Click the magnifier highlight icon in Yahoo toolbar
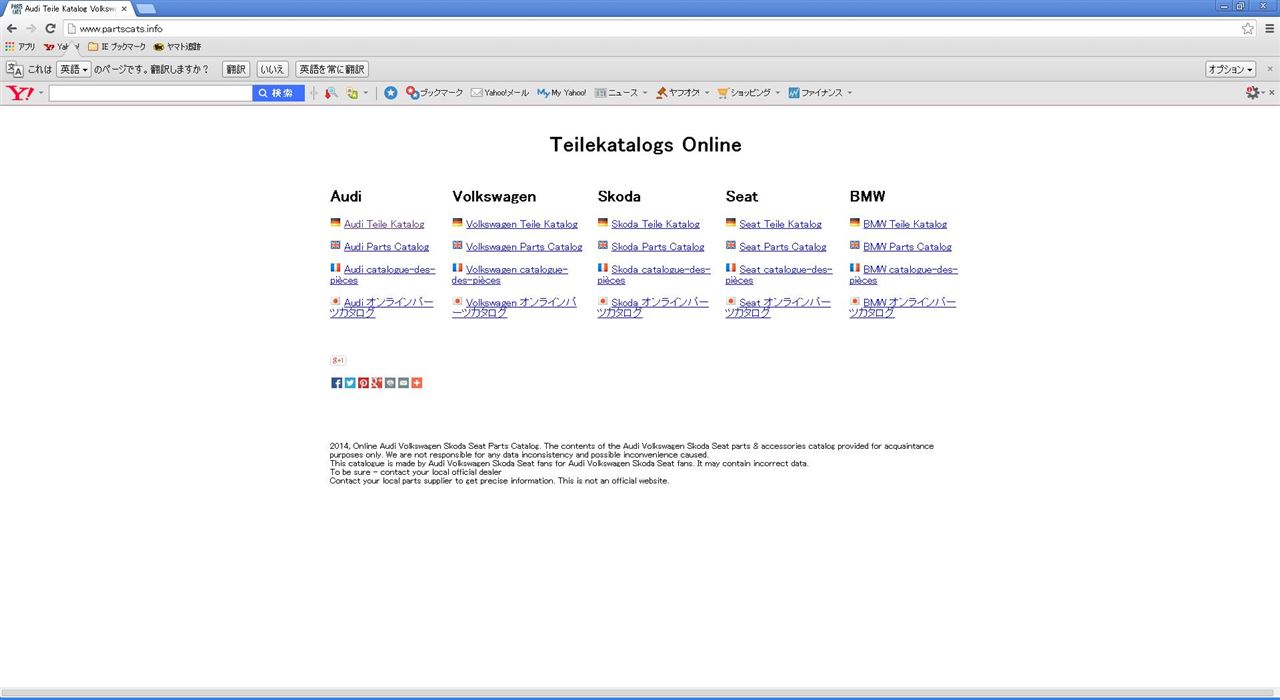This screenshot has width=1280, height=700. coord(331,93)
